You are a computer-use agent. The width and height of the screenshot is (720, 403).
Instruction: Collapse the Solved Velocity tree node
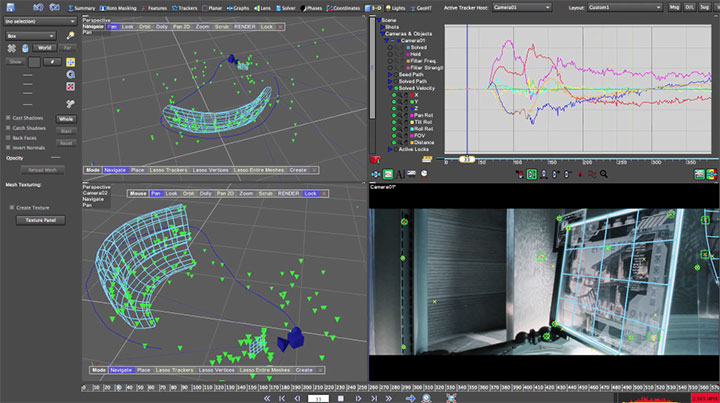point(390,88)
